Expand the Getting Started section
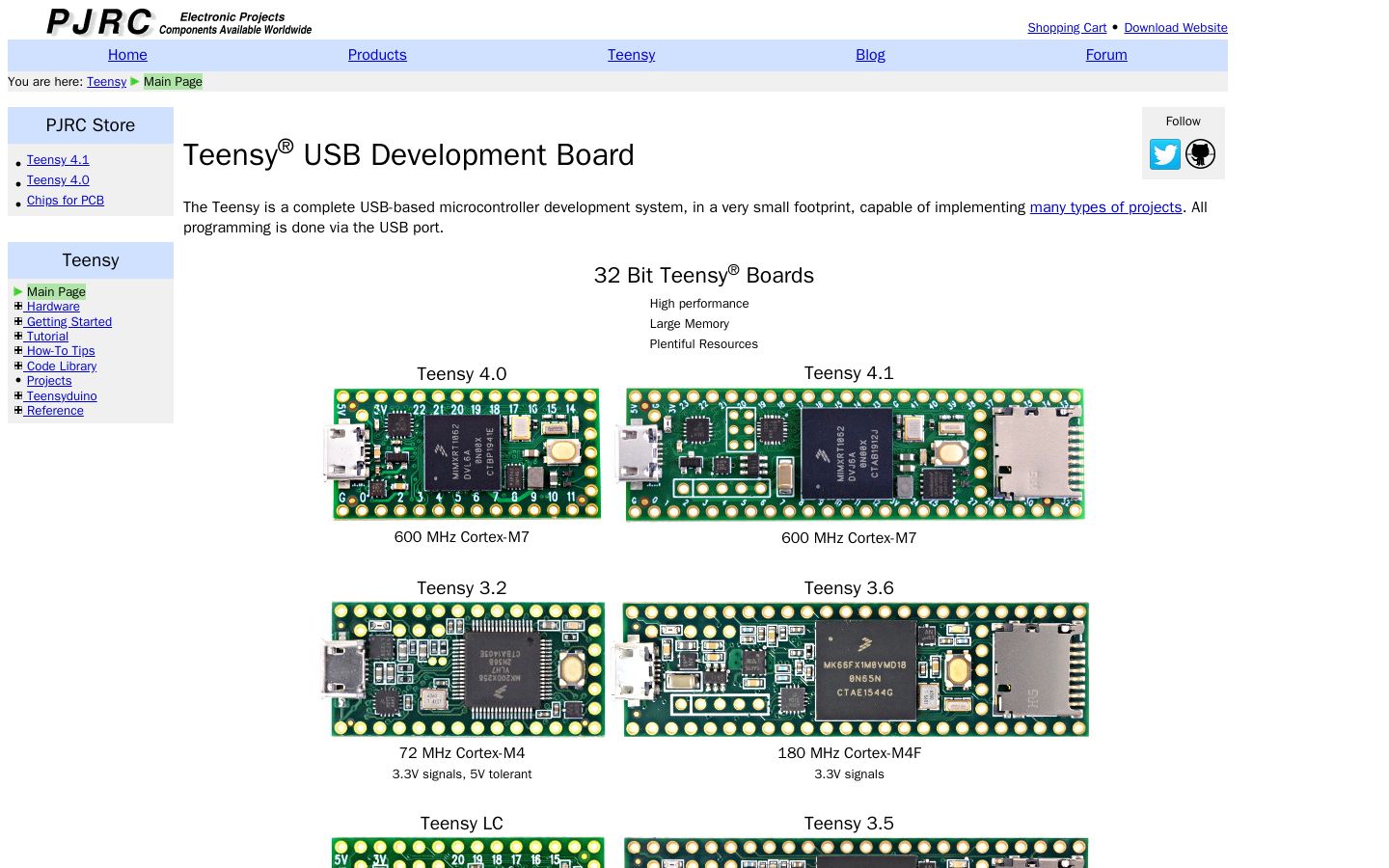The image size is (1389, 868). pos(18,321)
